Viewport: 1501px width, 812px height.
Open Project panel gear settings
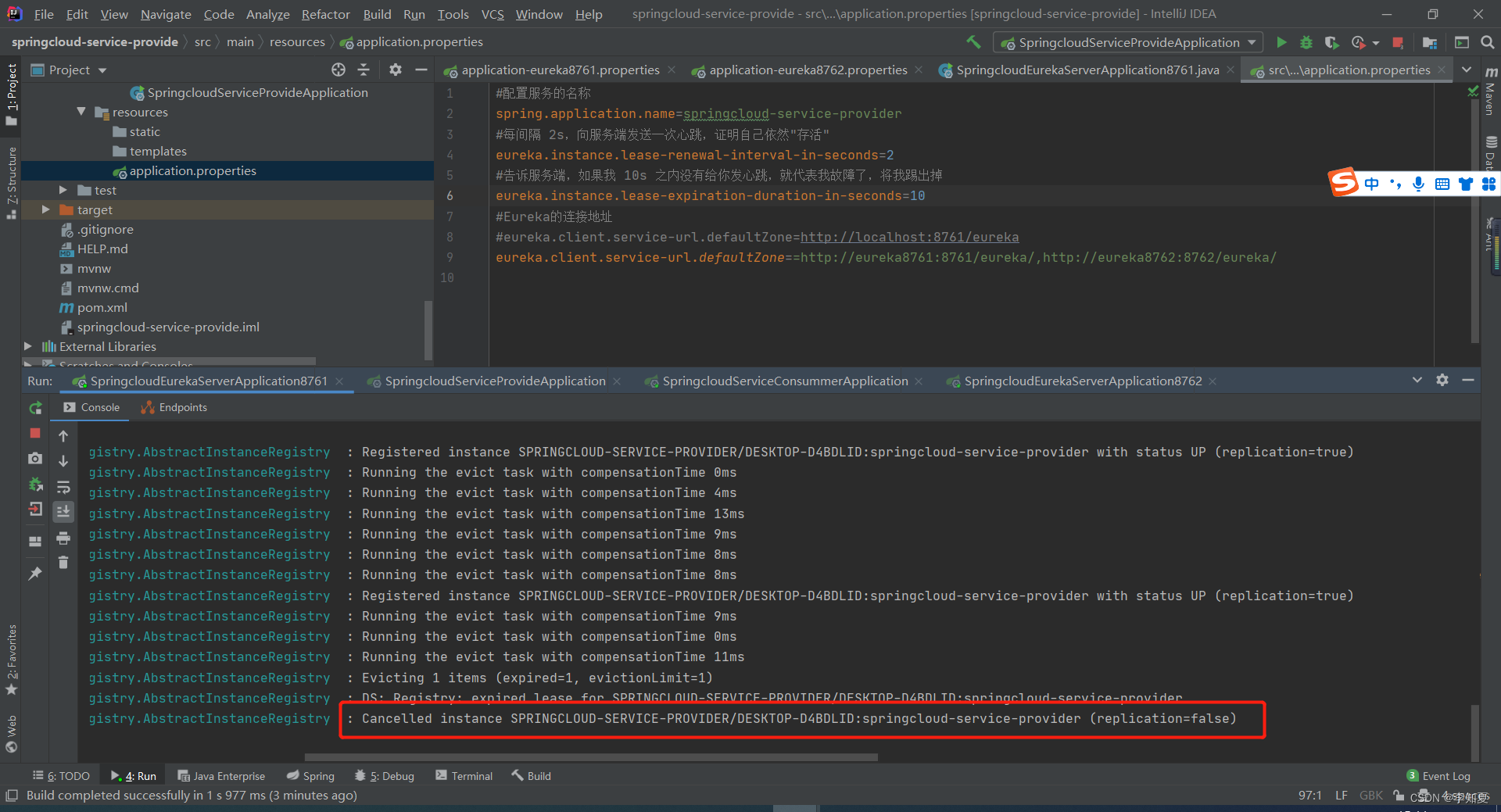396,70
